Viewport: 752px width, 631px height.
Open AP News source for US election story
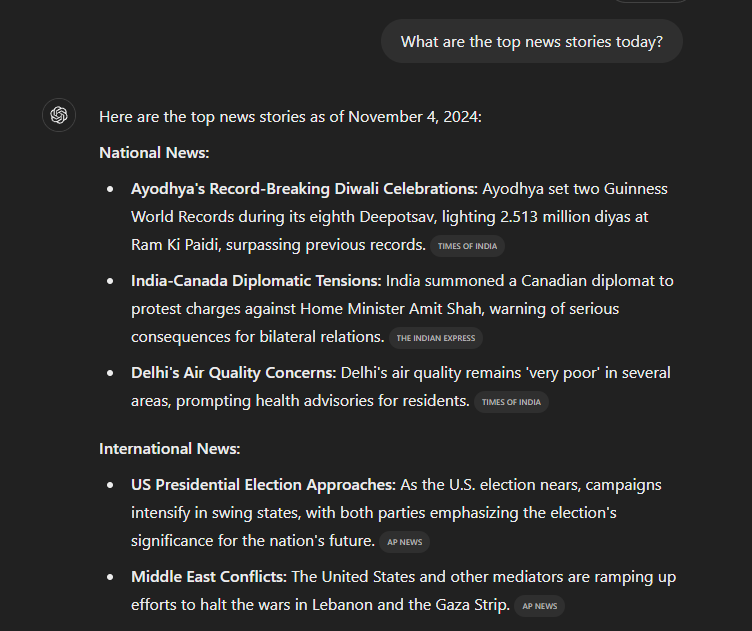(405, 542)
